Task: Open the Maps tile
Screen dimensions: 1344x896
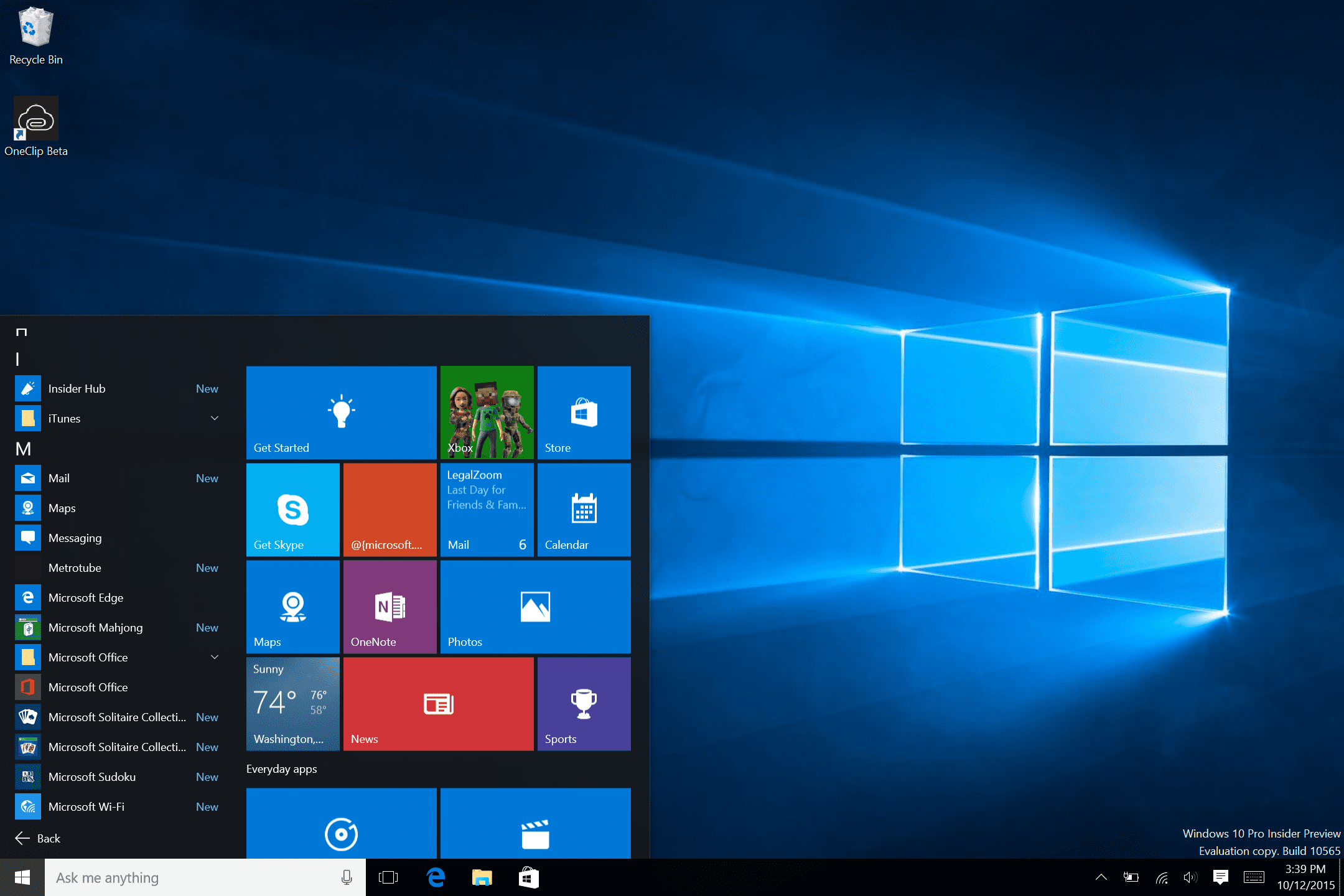Action: tap(293, 607)
